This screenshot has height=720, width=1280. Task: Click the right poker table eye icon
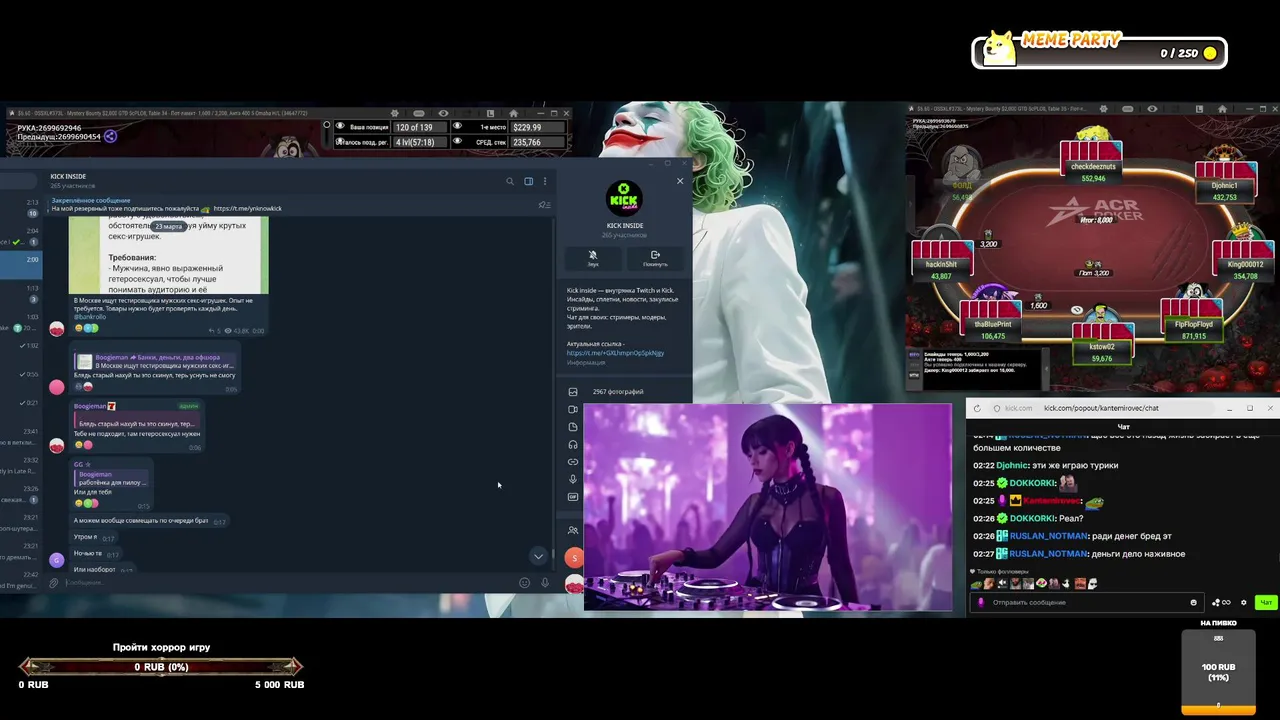click(x=1152, y=108)
